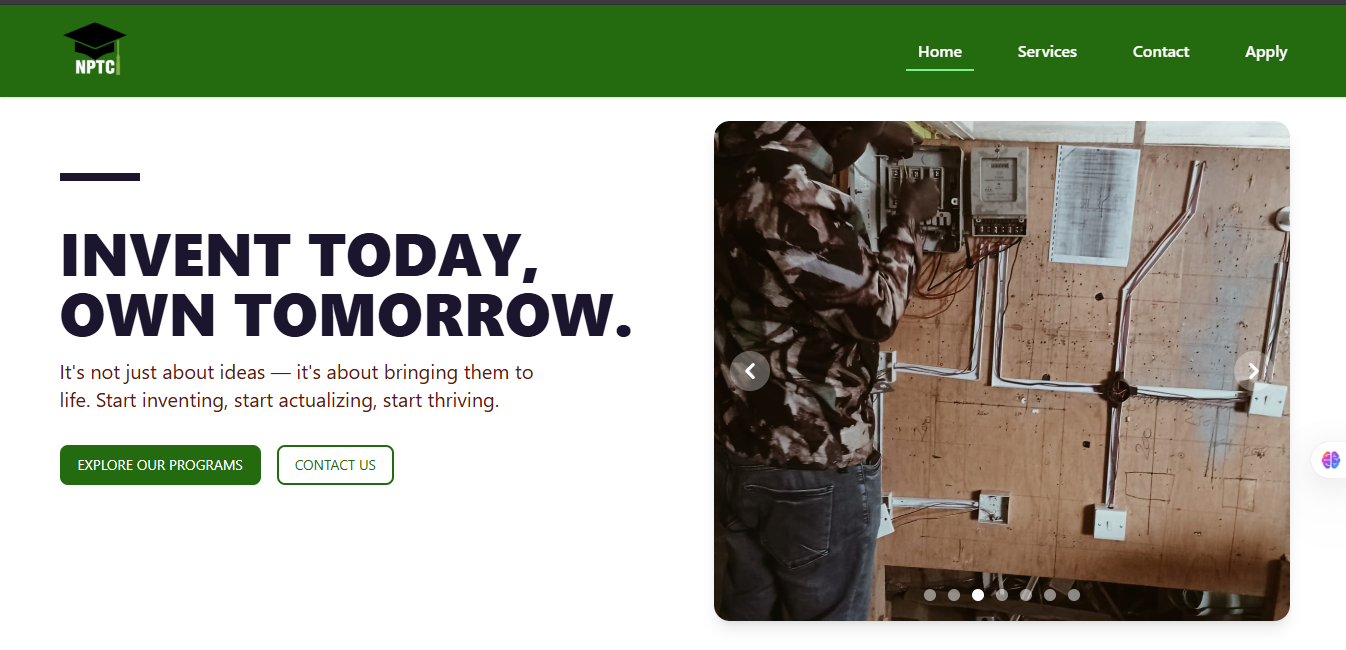This screenshot has width=1346, height=650.
Task: Open the Contact nav link
Action: (1161, 52)
